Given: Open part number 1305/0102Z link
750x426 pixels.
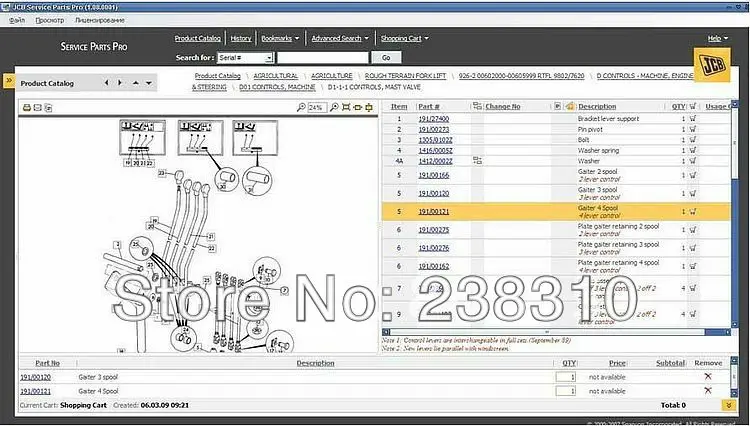Looking at the screenshot, I should point(435,140).
